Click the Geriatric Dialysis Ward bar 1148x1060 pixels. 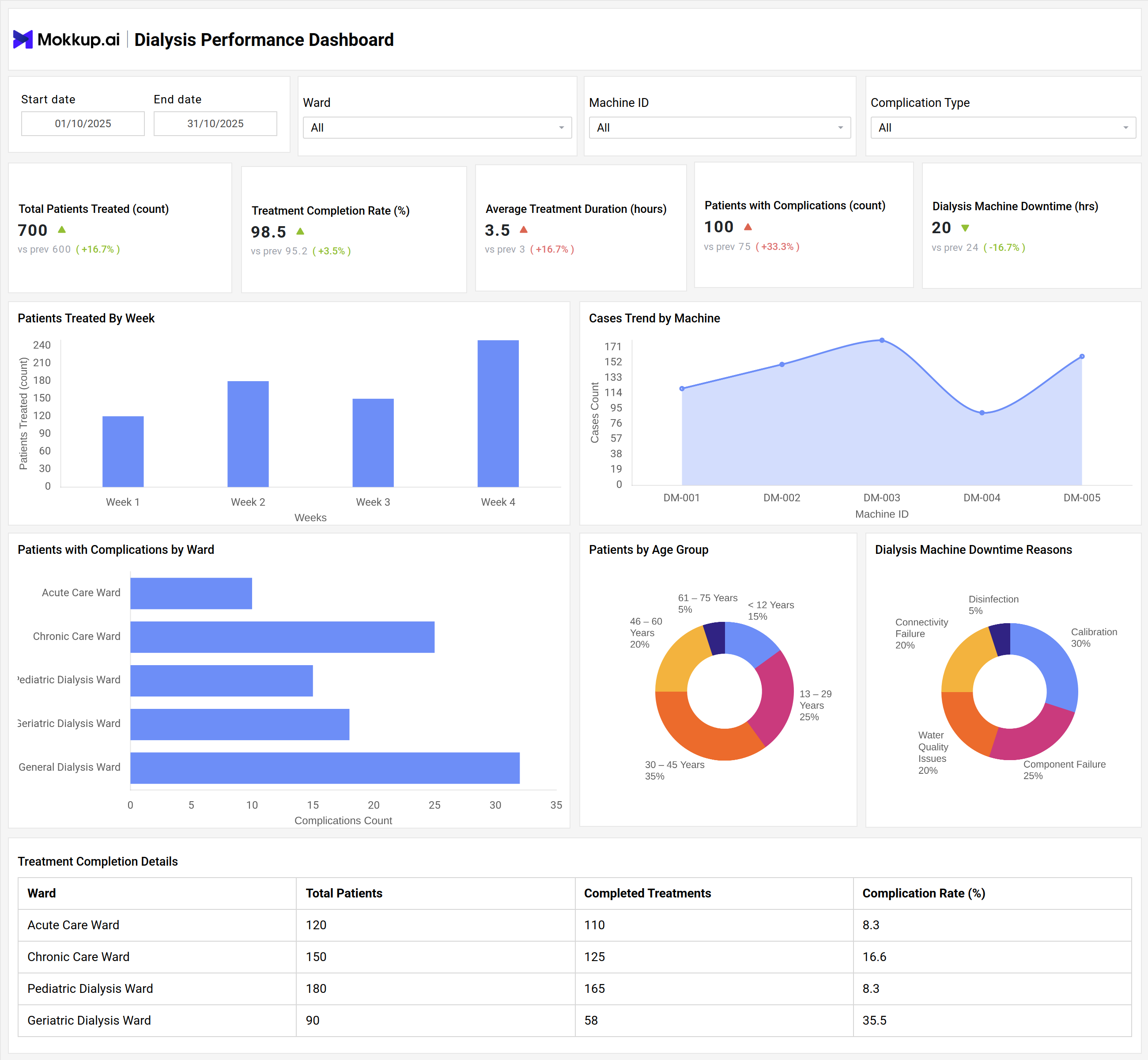240,724
